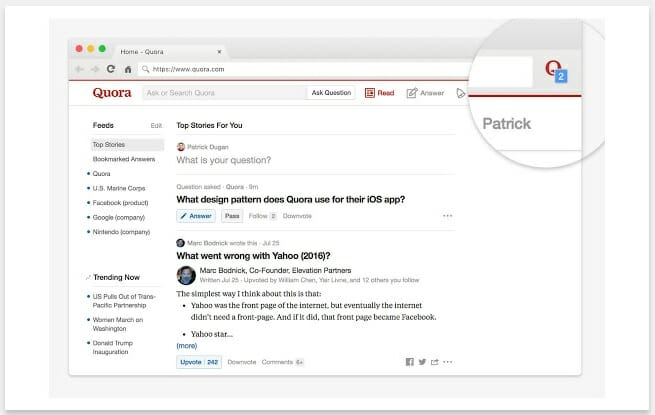Open the Answer tab in header
The width and height of the screenshot is (655, 415).
point(425,93)
